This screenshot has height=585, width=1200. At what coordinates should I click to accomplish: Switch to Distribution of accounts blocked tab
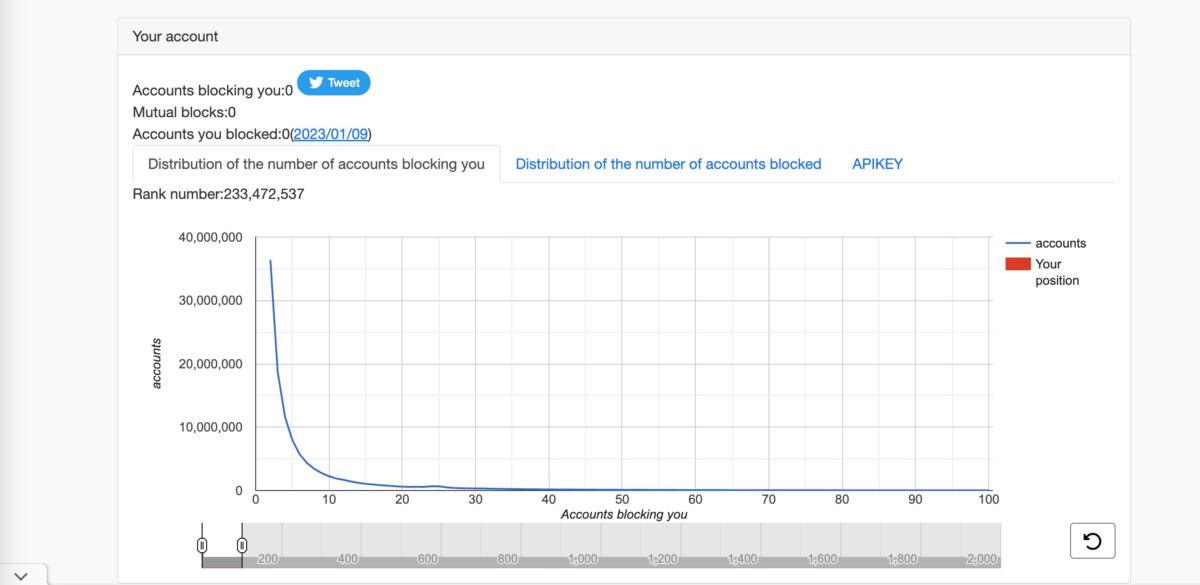[668, 164]
